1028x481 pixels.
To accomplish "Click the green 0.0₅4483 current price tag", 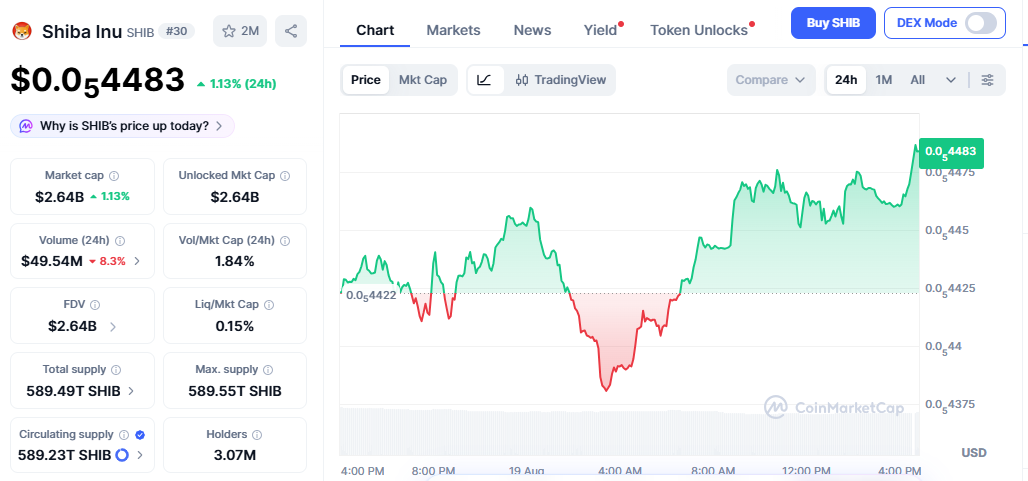I will pyautogui.click(x=951, y=152).
